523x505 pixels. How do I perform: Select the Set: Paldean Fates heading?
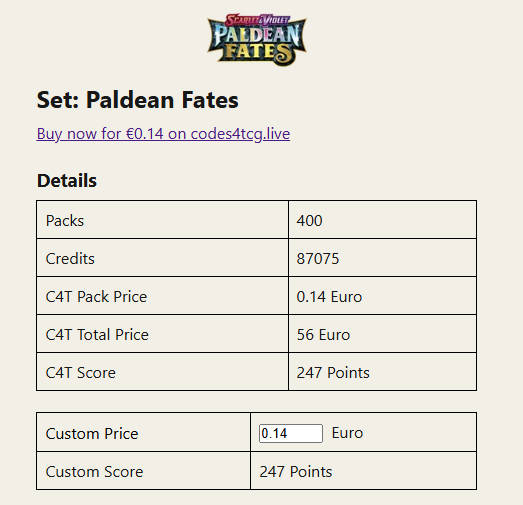[137, 100]
